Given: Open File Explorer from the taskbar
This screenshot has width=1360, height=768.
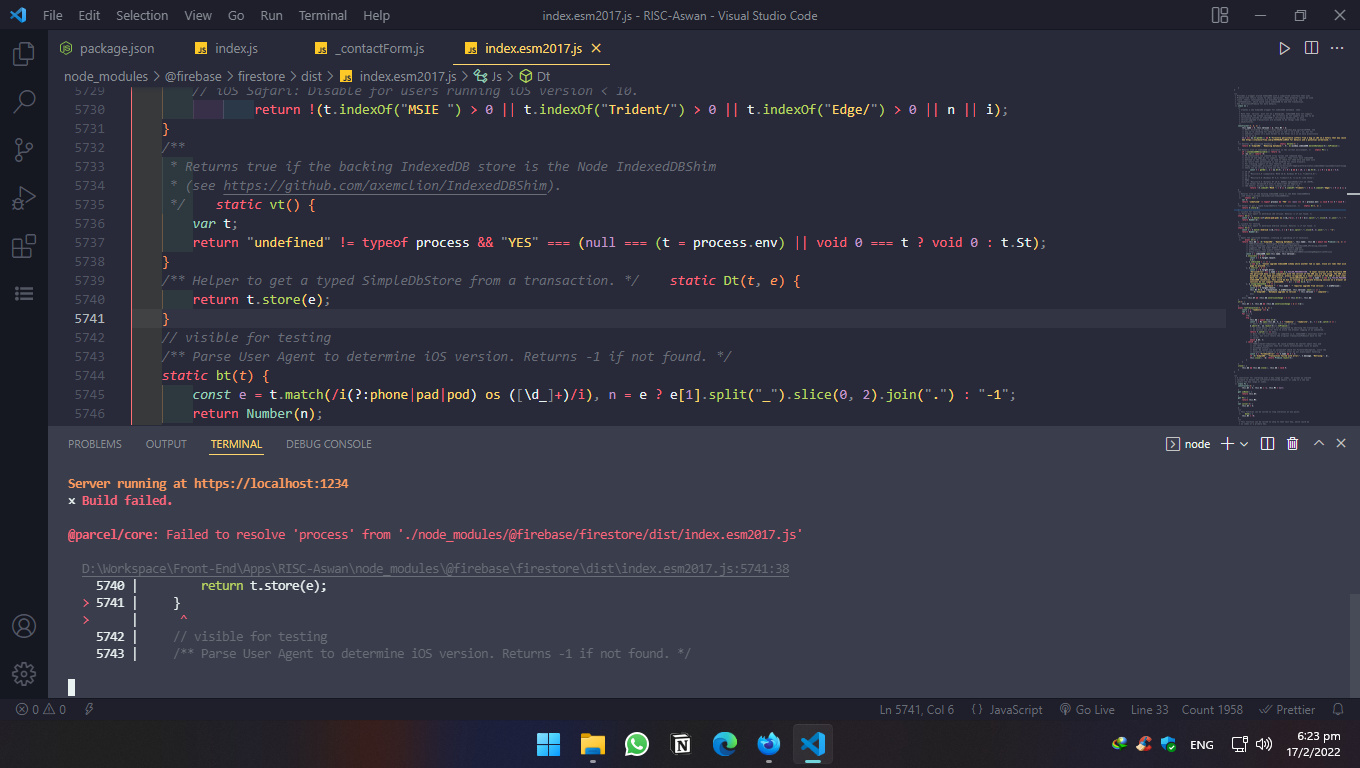Looking at the screenshot, I should click(x=593, y=744).
